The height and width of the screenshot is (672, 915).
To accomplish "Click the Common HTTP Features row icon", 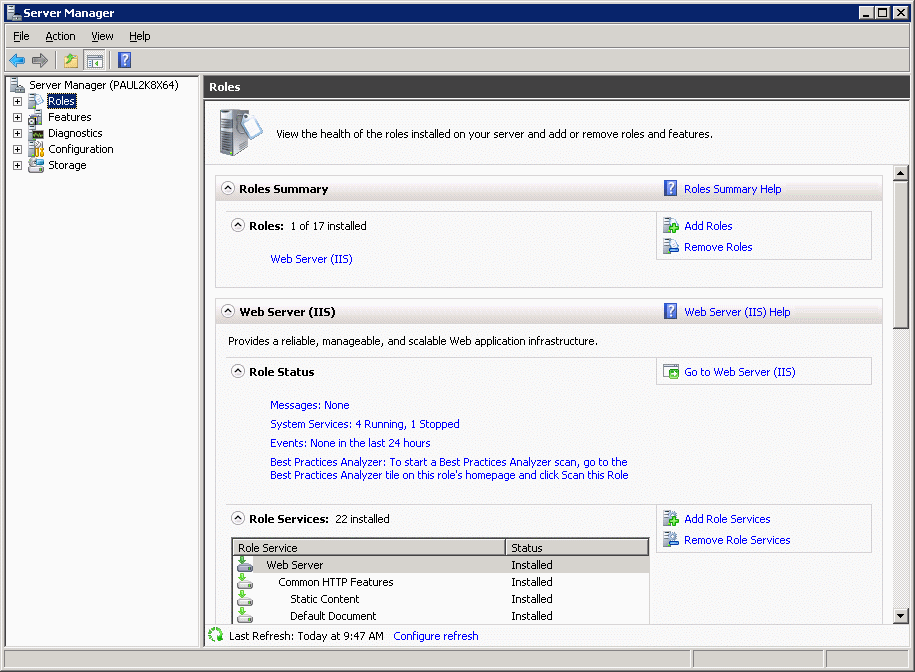I will tap(245, 582).
